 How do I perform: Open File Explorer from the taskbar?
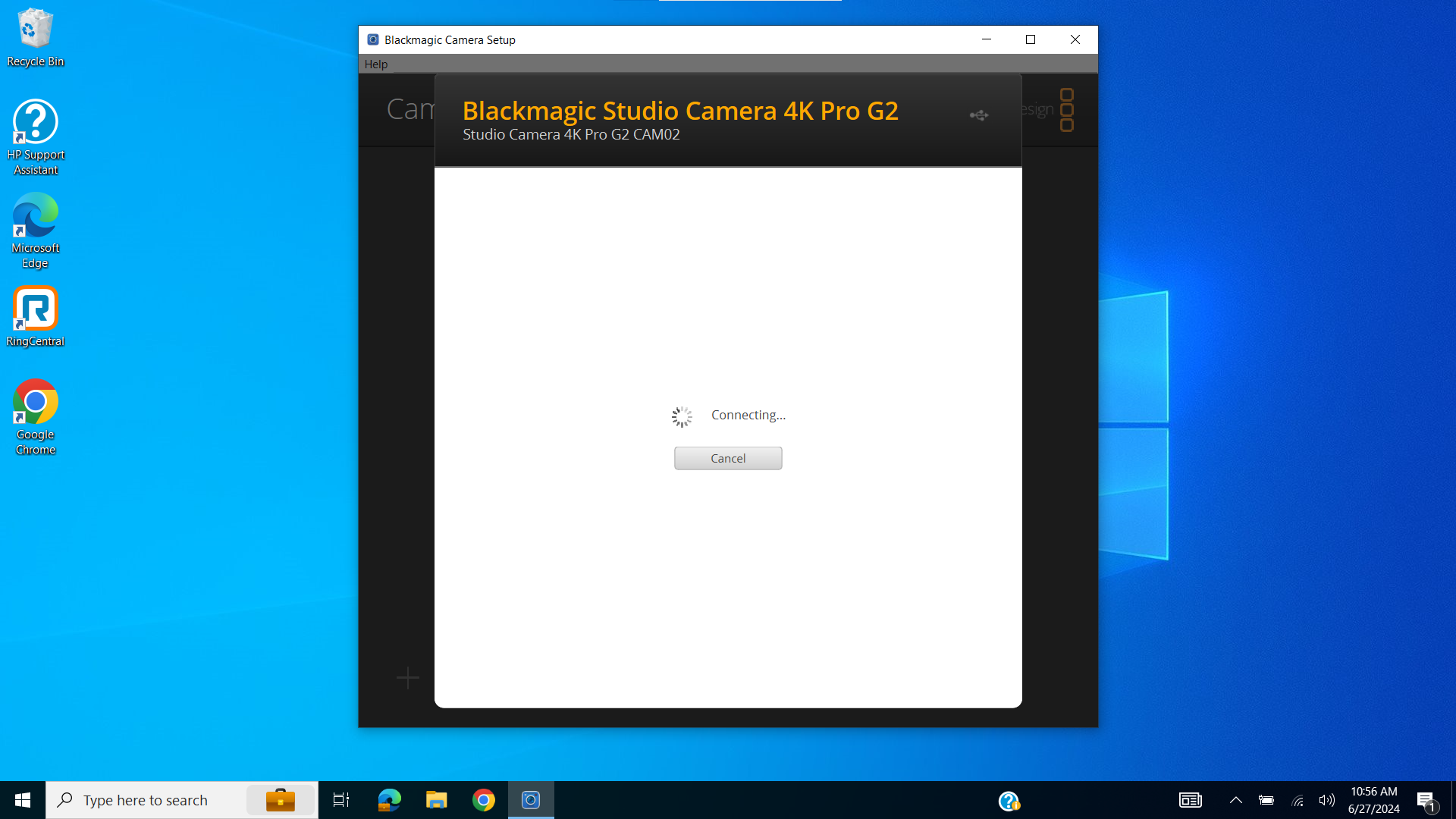(x=437, y=800)
